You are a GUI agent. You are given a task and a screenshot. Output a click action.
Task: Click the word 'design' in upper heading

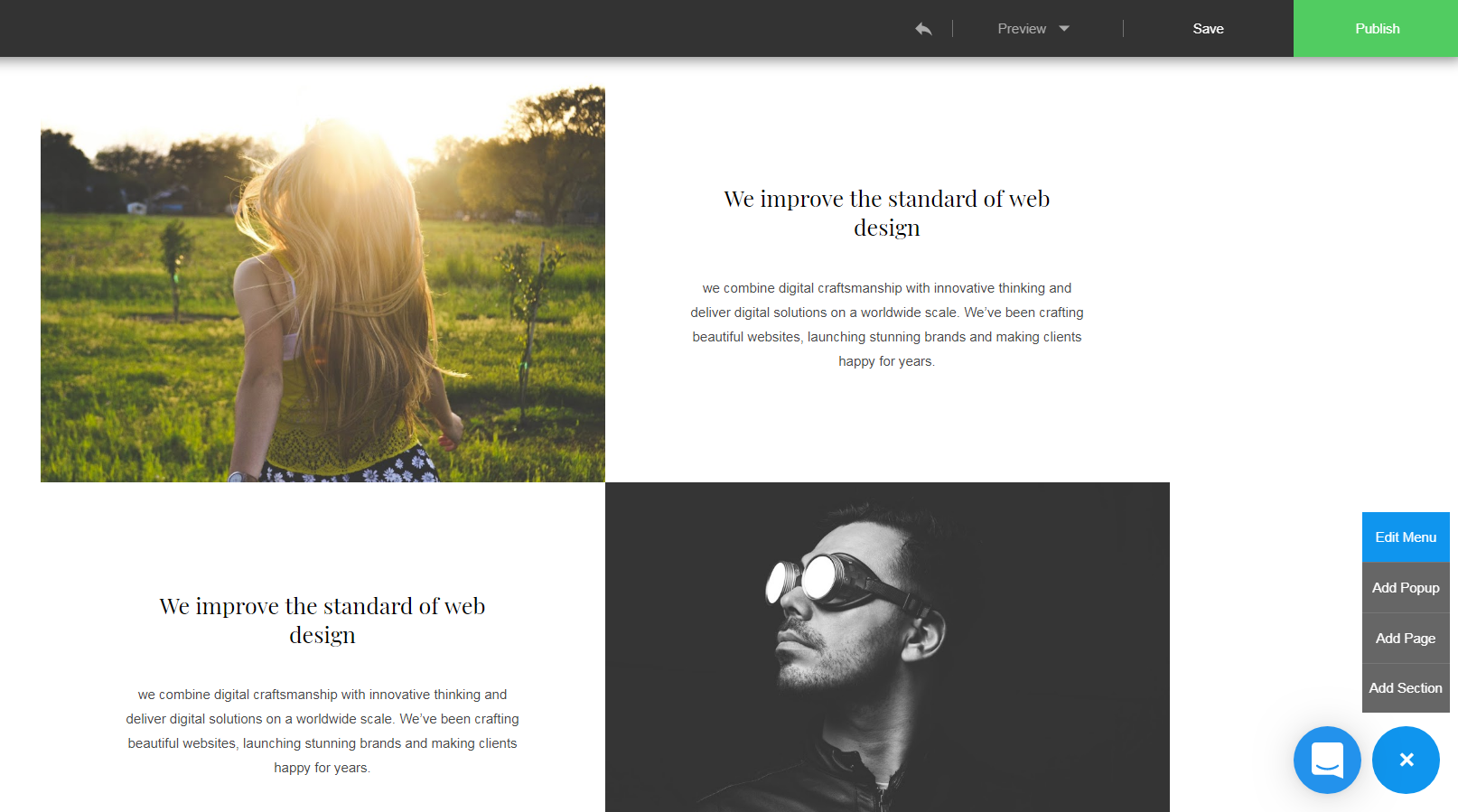[887, 228]
